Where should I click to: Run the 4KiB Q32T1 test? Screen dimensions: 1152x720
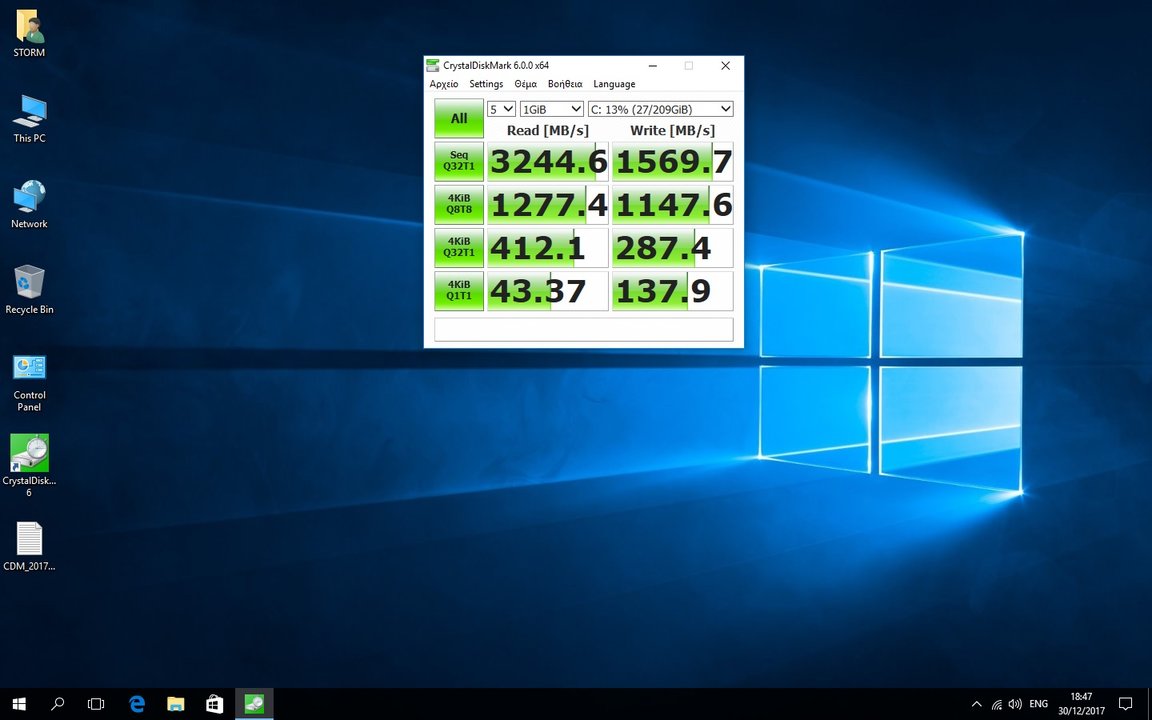coord(459,248)
